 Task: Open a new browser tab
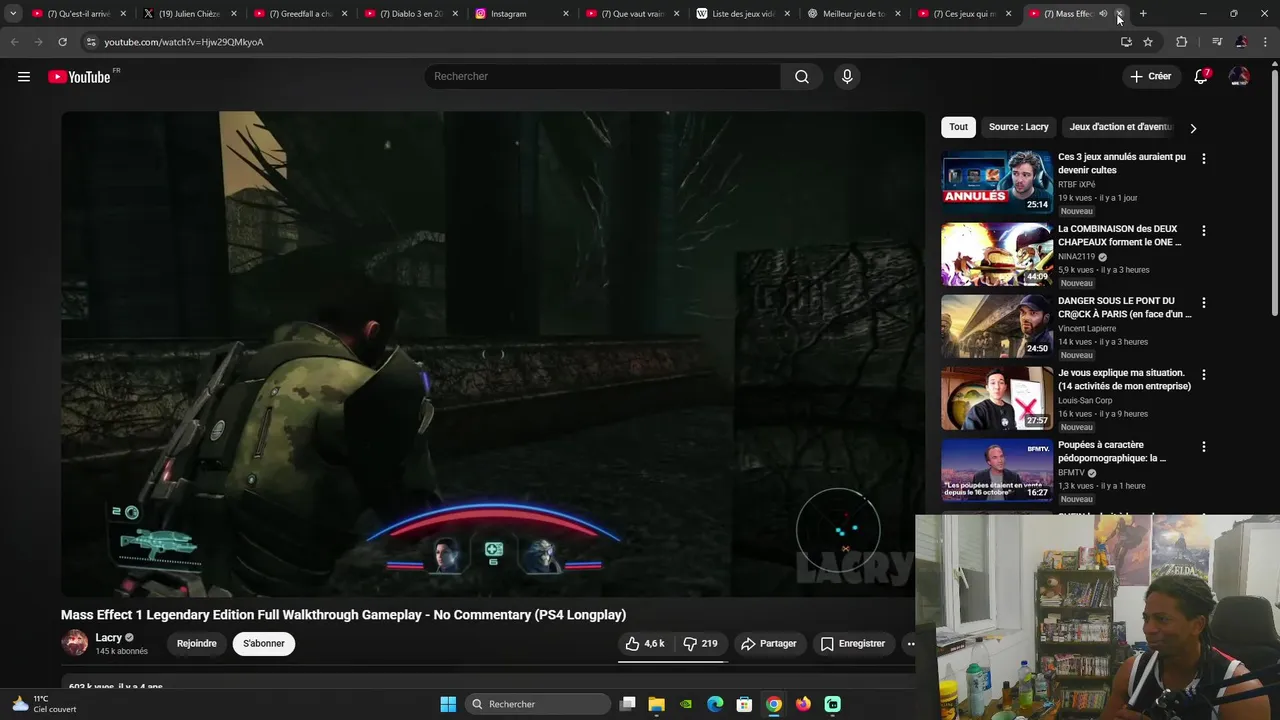coord(1143,14)
